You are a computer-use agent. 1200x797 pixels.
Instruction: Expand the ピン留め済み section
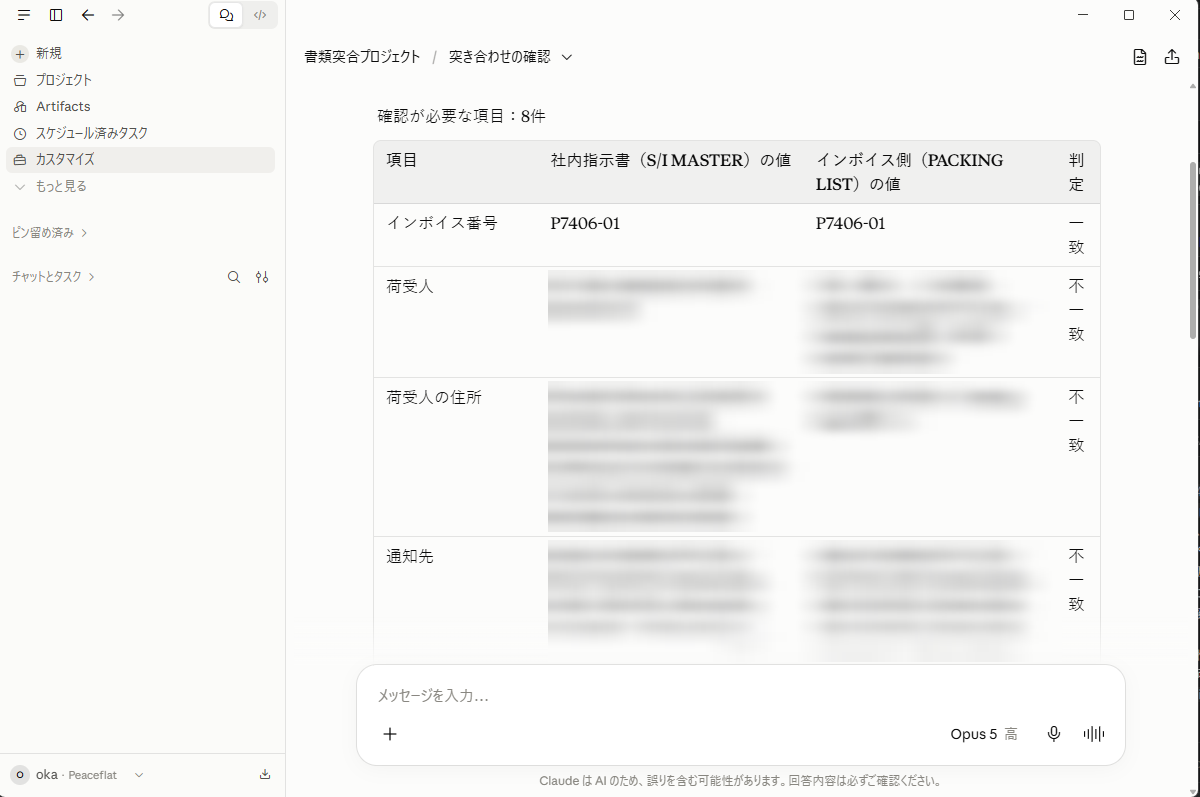pos(50,232)
